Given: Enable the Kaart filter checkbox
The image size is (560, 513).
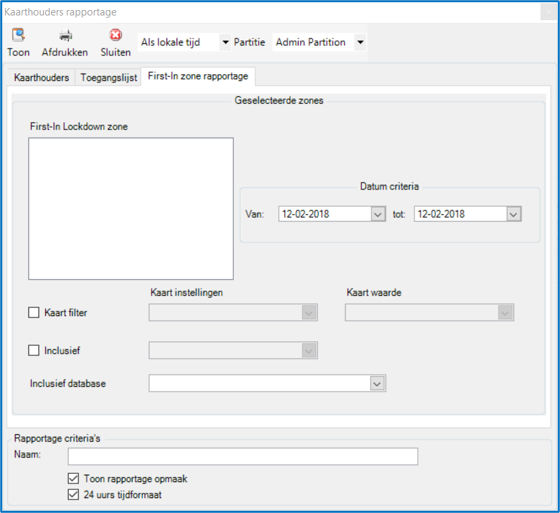Looking at the screenshot, I should point(34,313).
